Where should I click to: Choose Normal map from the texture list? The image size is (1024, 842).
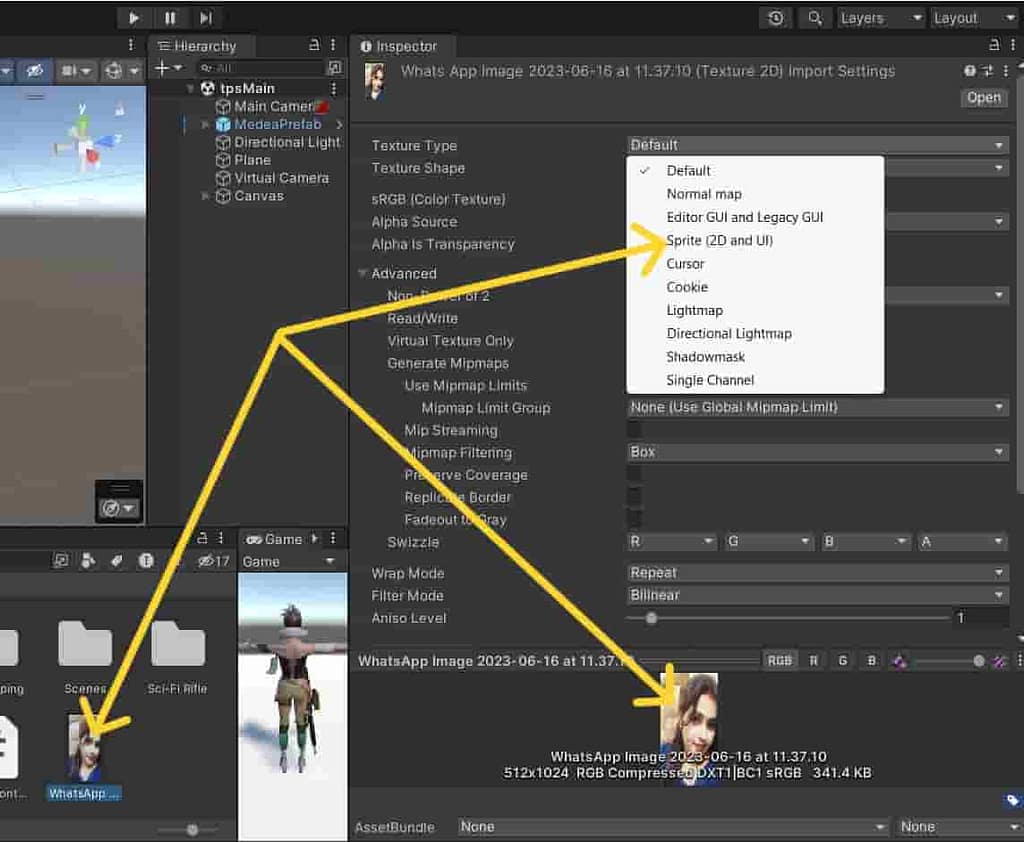click(704, 194)
